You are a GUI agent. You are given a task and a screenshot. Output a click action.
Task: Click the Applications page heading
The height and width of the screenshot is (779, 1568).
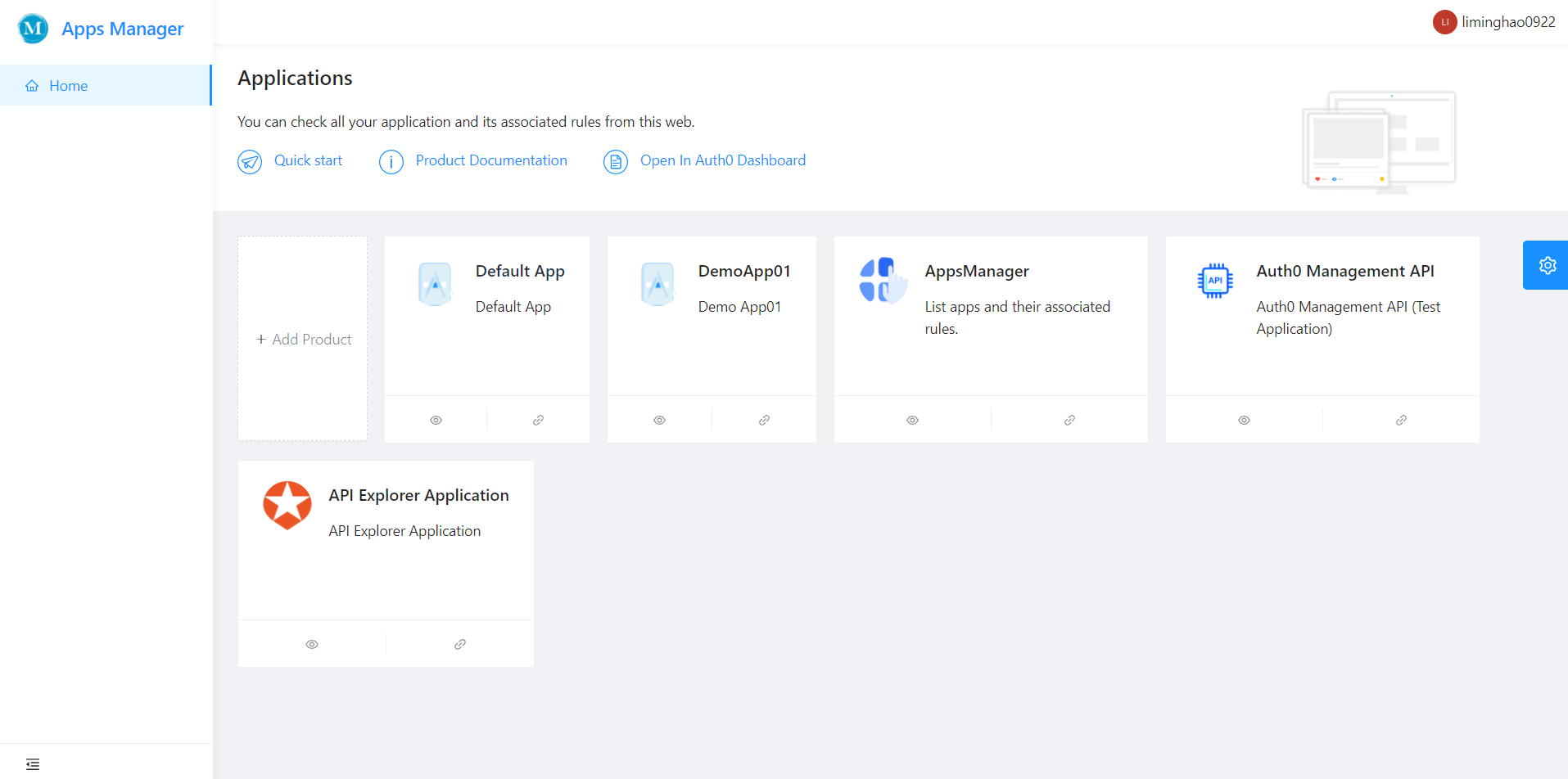(x=295, y=78)
